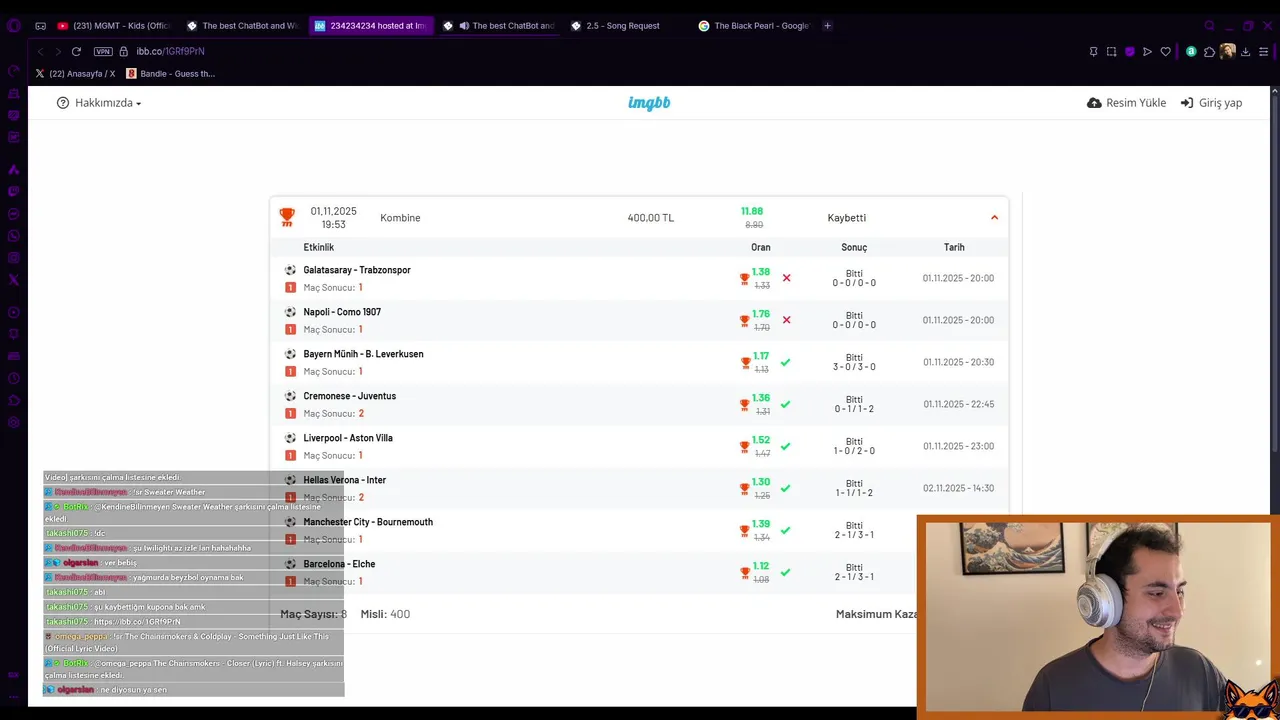Click the green 11.68 total odds
The width and height of the screenshot is (1280, 720).
[x=752, y=211]
